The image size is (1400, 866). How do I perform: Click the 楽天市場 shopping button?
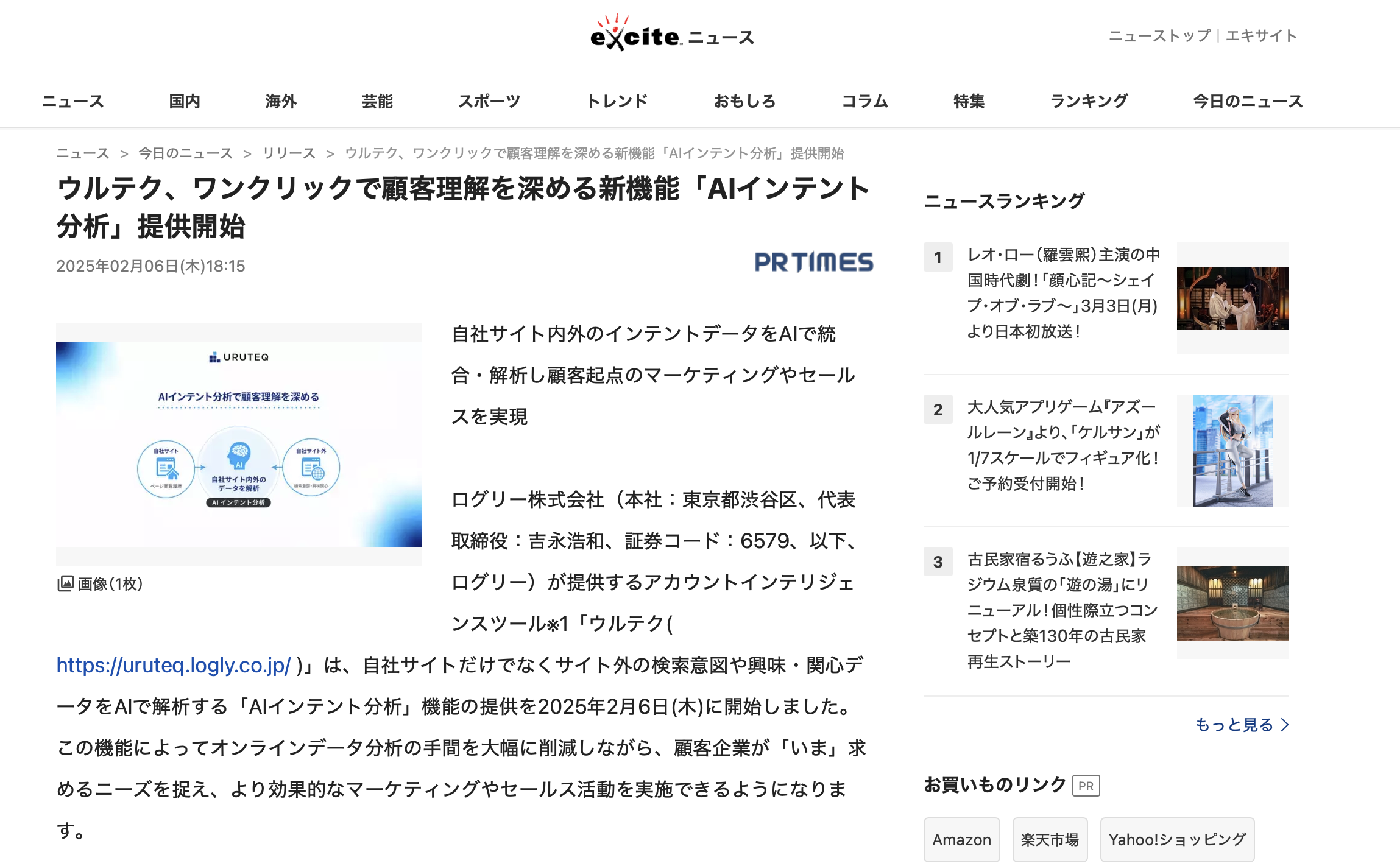(x=1050, y=840)
